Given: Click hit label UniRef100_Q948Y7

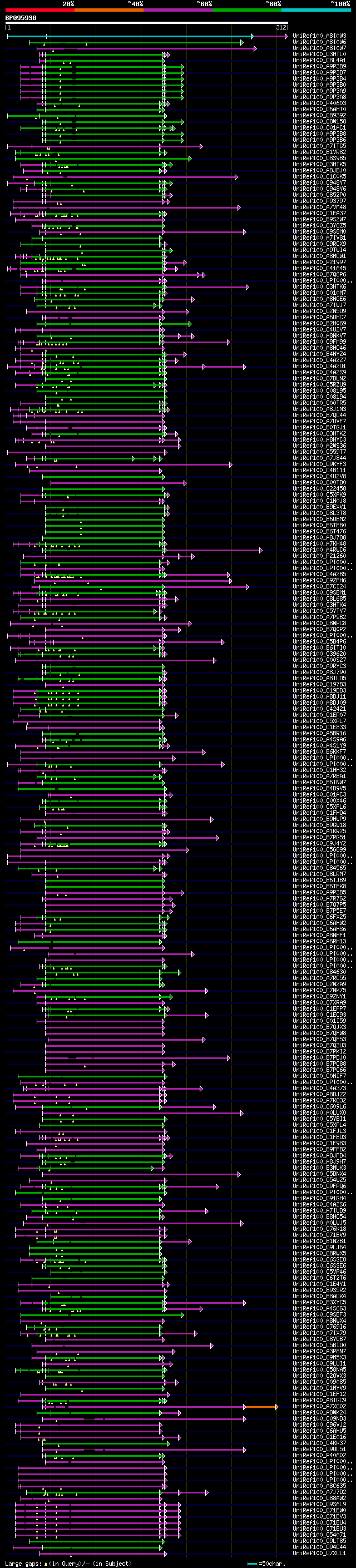Looking at the screenshot, I should tap(319, 182).
